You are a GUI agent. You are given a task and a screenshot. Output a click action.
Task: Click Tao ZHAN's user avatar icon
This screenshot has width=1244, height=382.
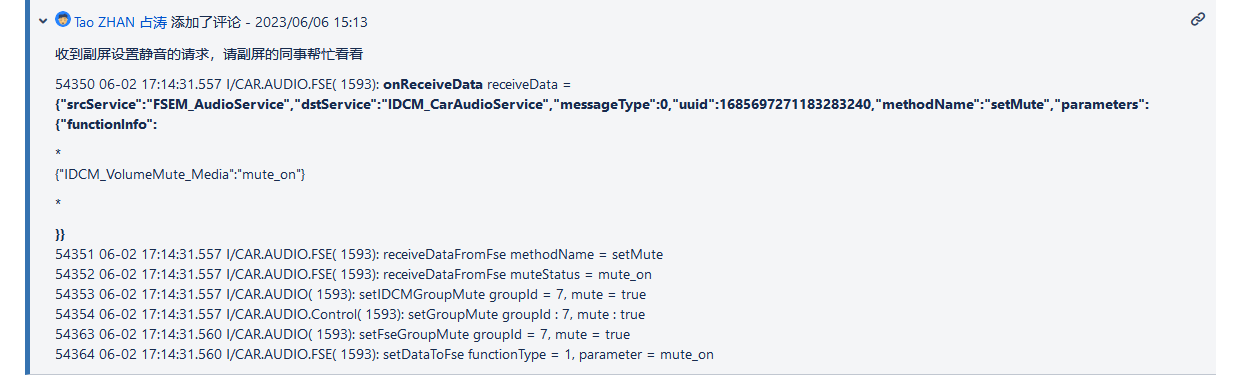[63, 20]
